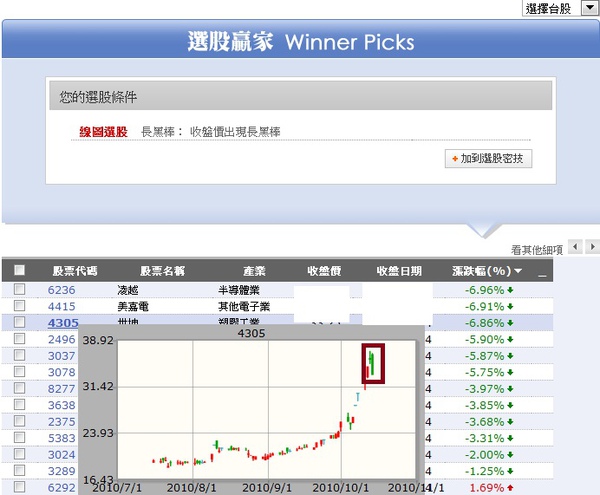600x495 pixels.
Task: Go to previous detail columns arrow
Action: coord(575,247)
